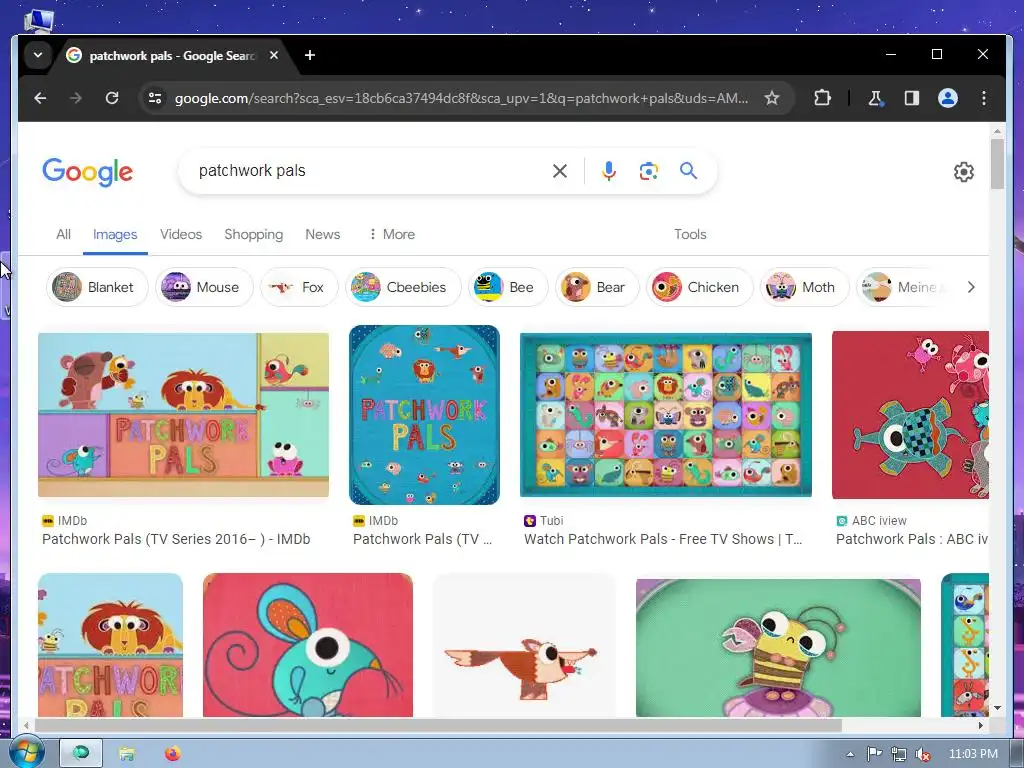Open the fox image thumbnail
1024x768 pixels.
[x=524, y=645]
